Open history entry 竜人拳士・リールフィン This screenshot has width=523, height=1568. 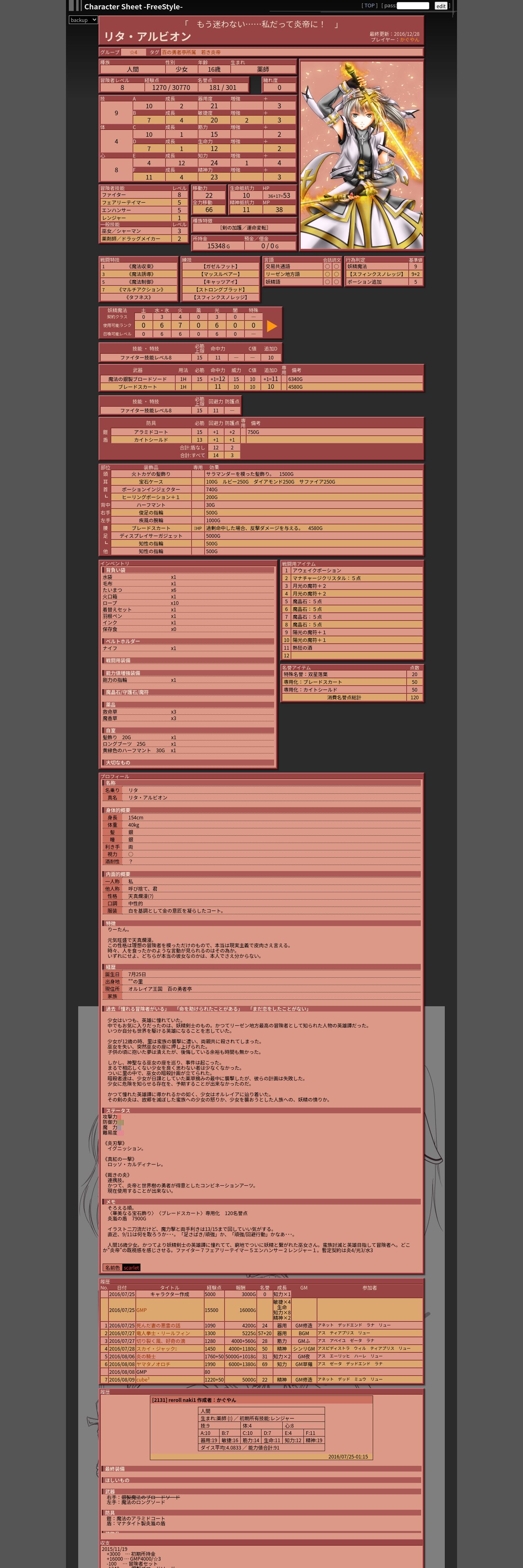(163, 1333)
